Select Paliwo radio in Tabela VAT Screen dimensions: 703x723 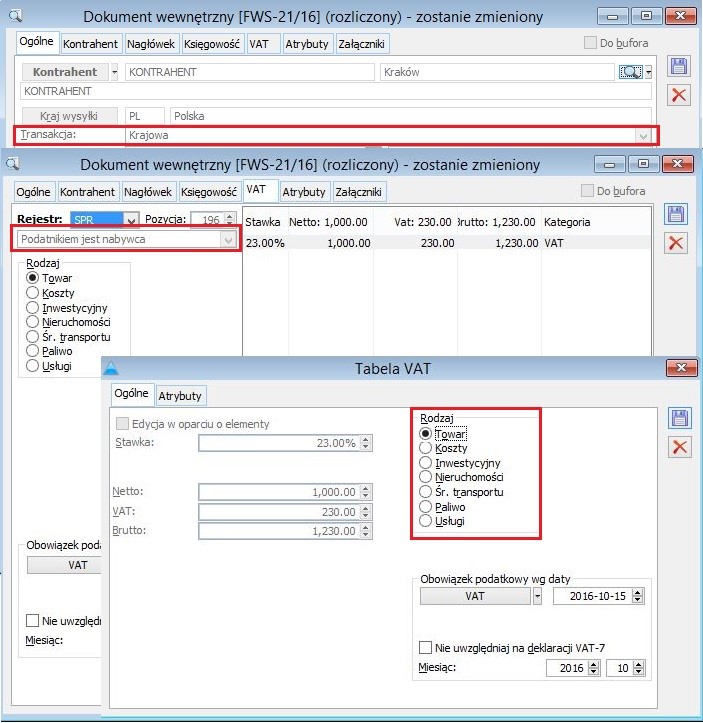click(x=425, y=506)
